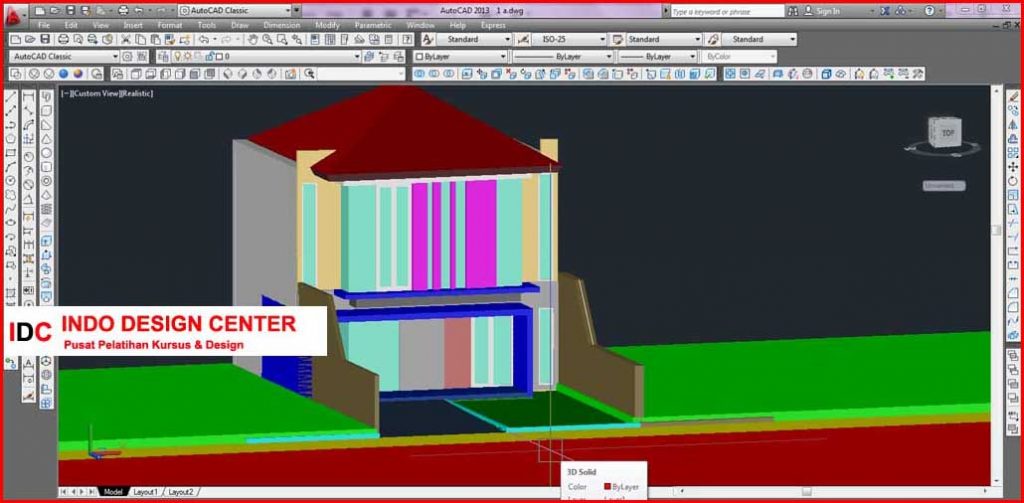Viewport: 1024px width, 503px height.
Task: Select the Model tab
Action: (x=113, y=491)
